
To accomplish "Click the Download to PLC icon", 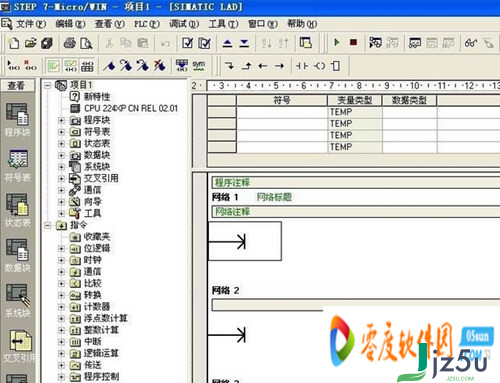I will pyautogui.click(x=244, y=43).
